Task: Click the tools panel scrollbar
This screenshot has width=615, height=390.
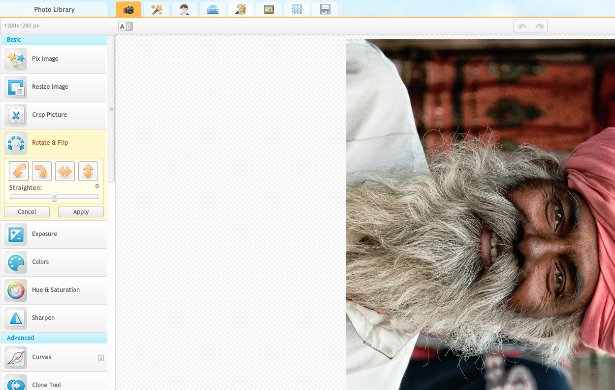Action: point(111,109)
